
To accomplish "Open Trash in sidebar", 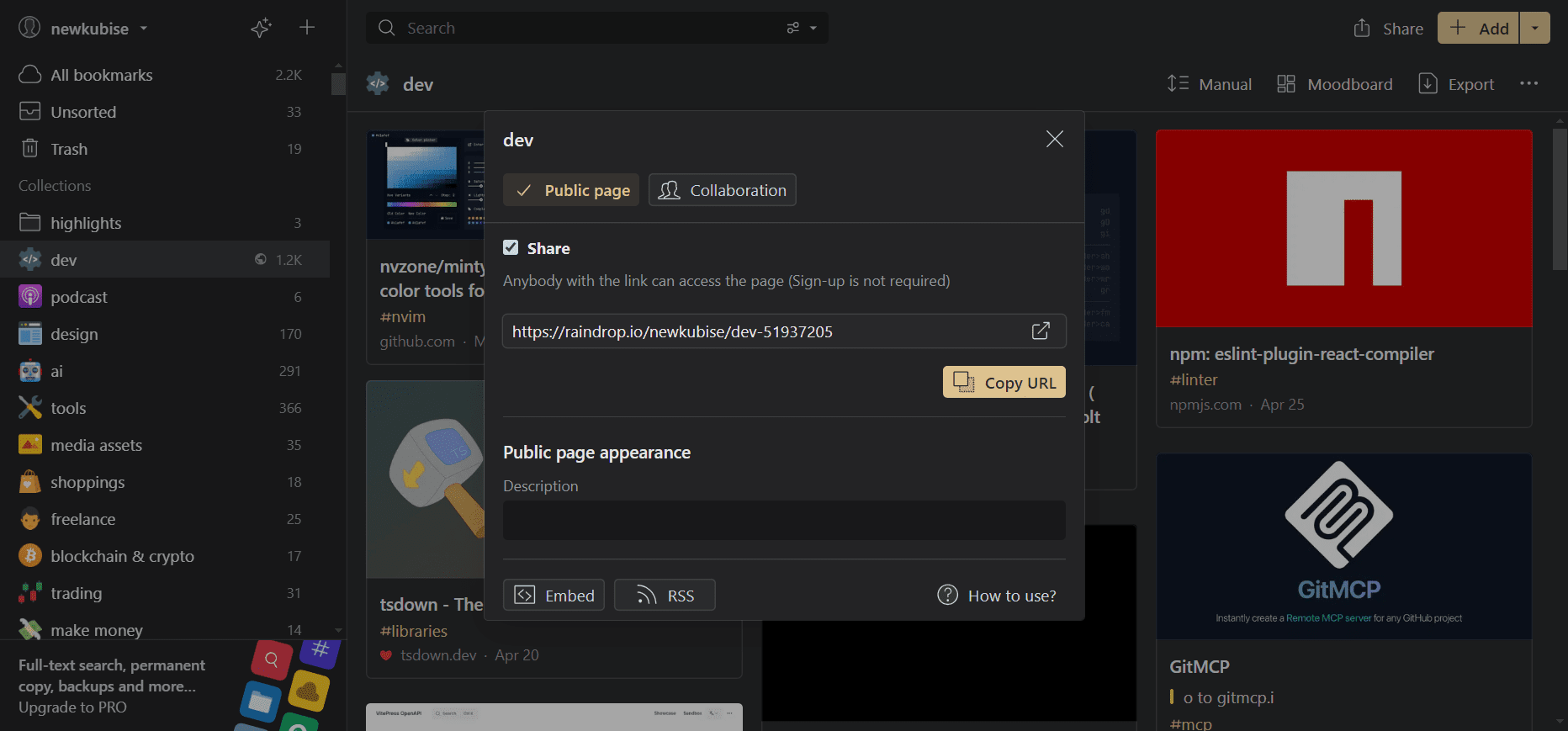I will tap(165, 149).
